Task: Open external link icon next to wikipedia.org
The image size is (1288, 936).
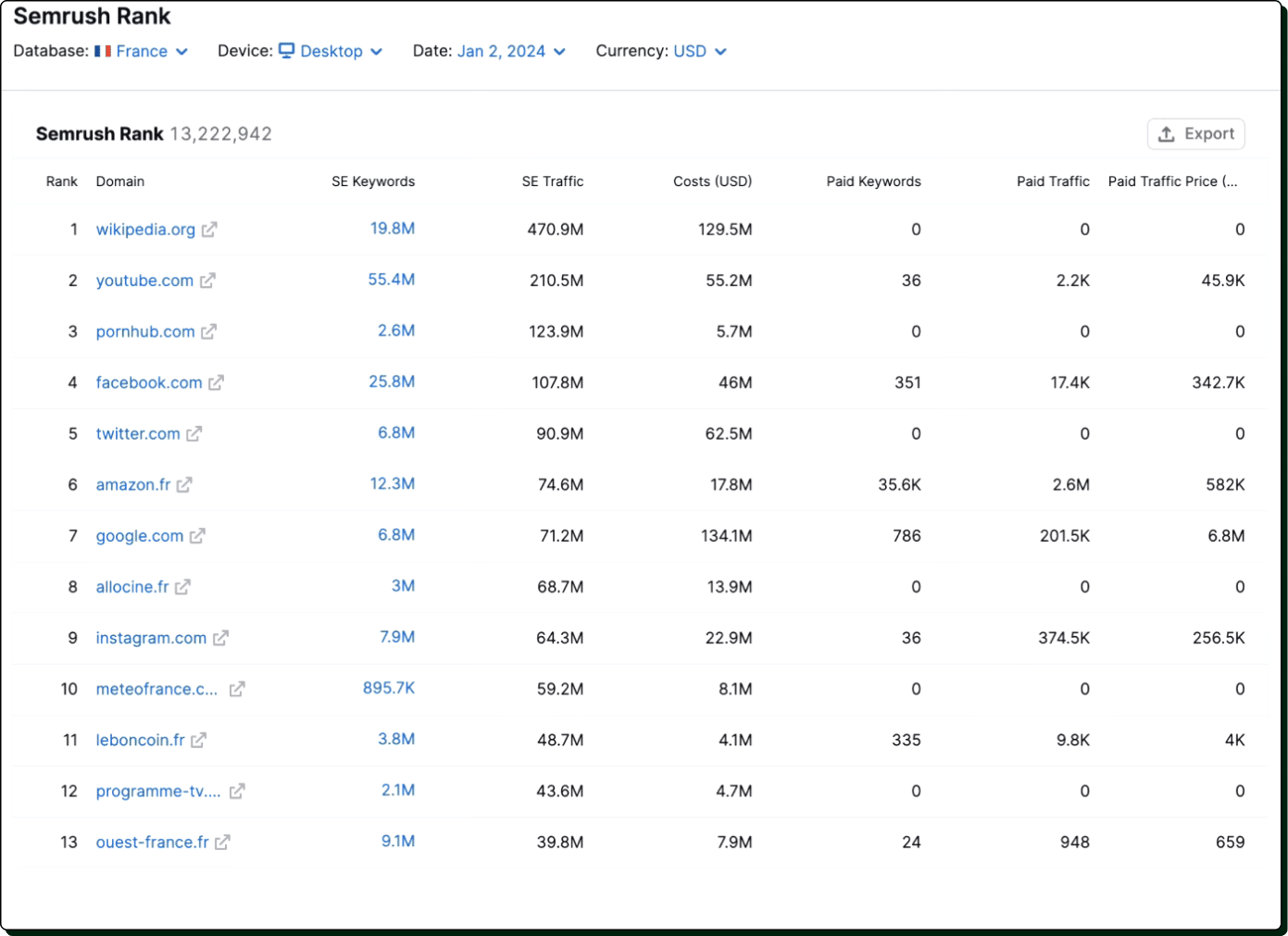Action: tap(209, 230)
